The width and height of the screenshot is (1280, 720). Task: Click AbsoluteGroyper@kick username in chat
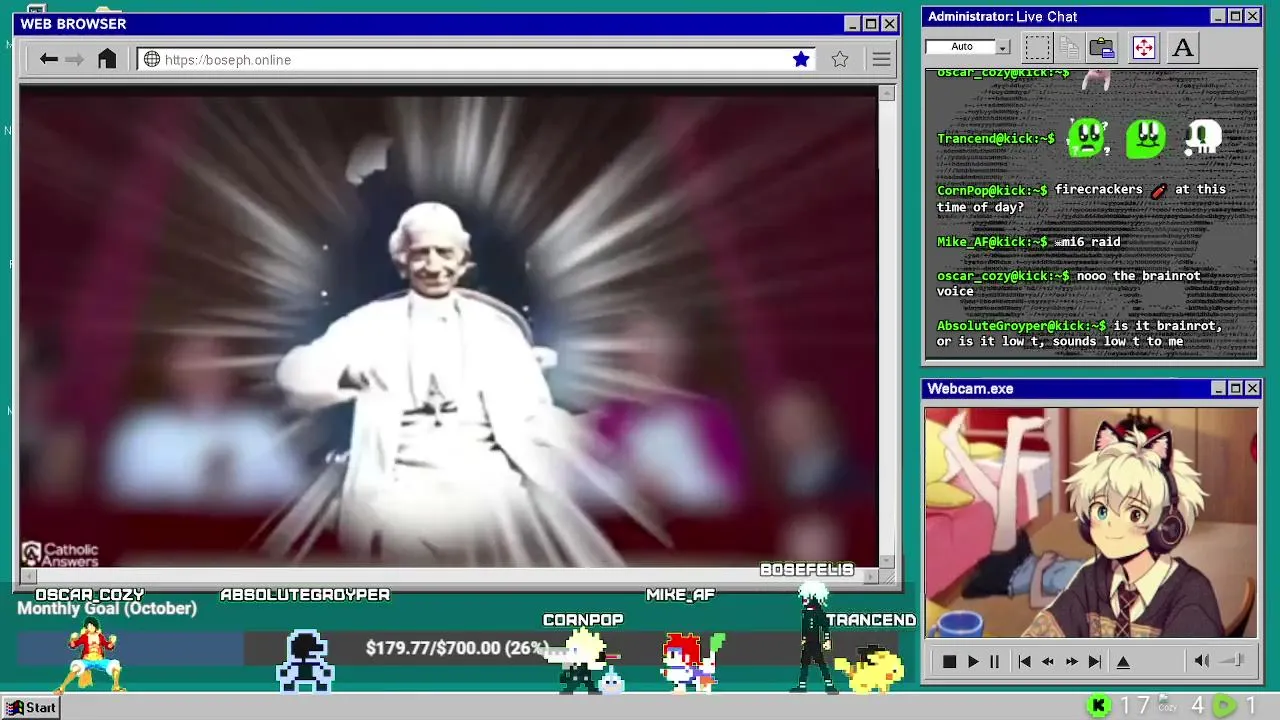tap(1021, 326)
